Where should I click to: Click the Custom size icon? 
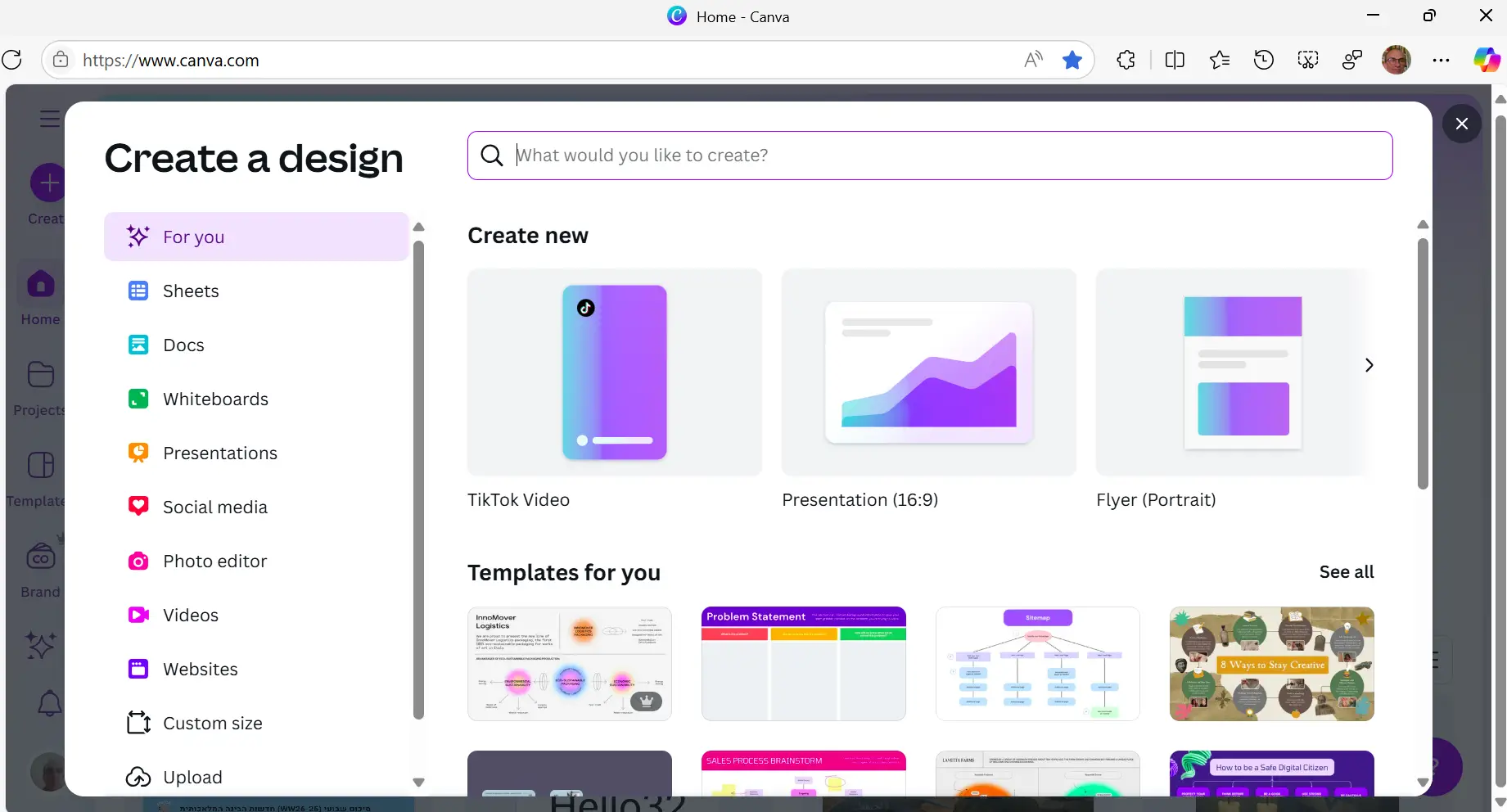tap(138, 723)
